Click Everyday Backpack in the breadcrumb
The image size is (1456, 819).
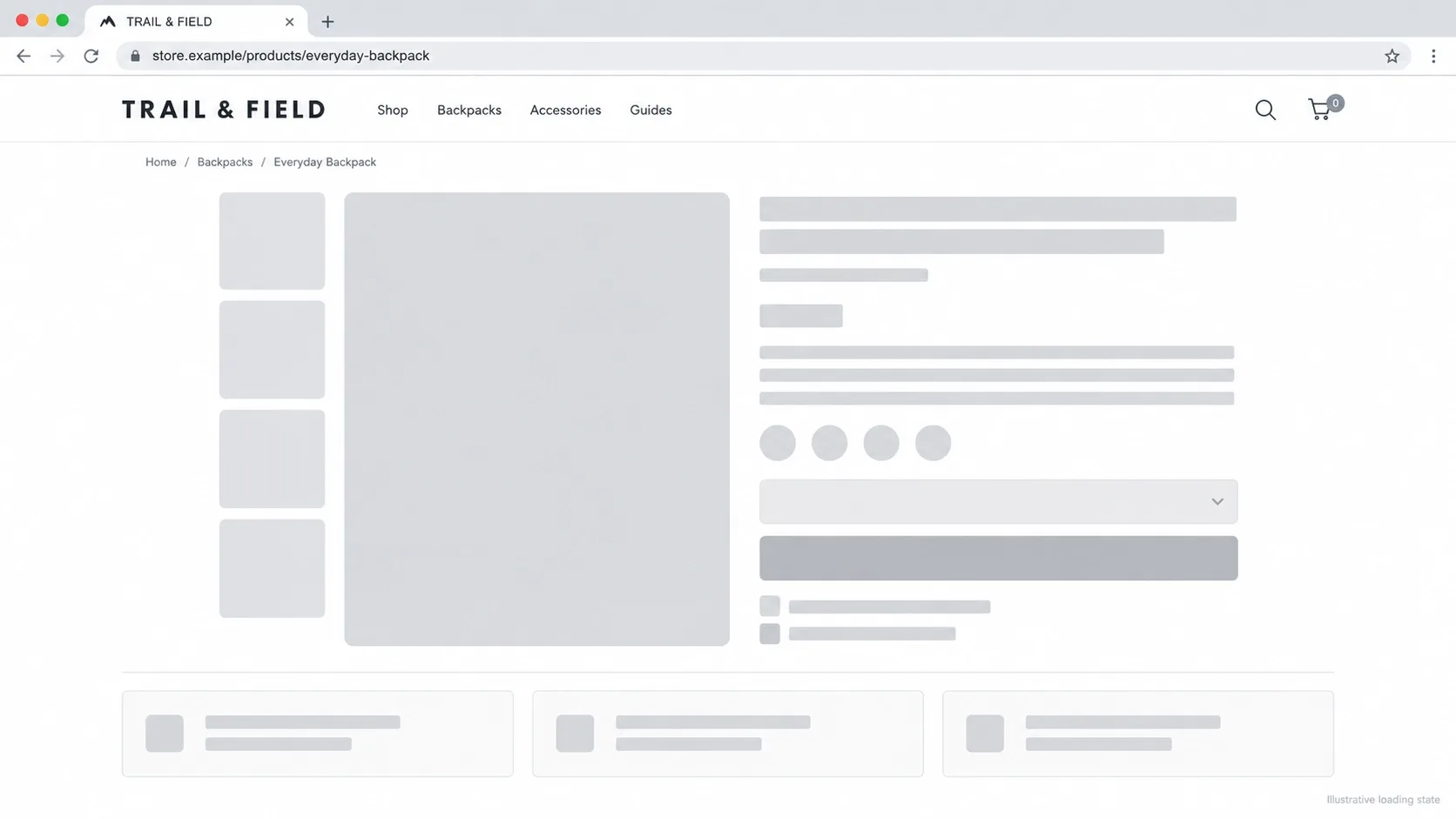(x=325, y=162)
